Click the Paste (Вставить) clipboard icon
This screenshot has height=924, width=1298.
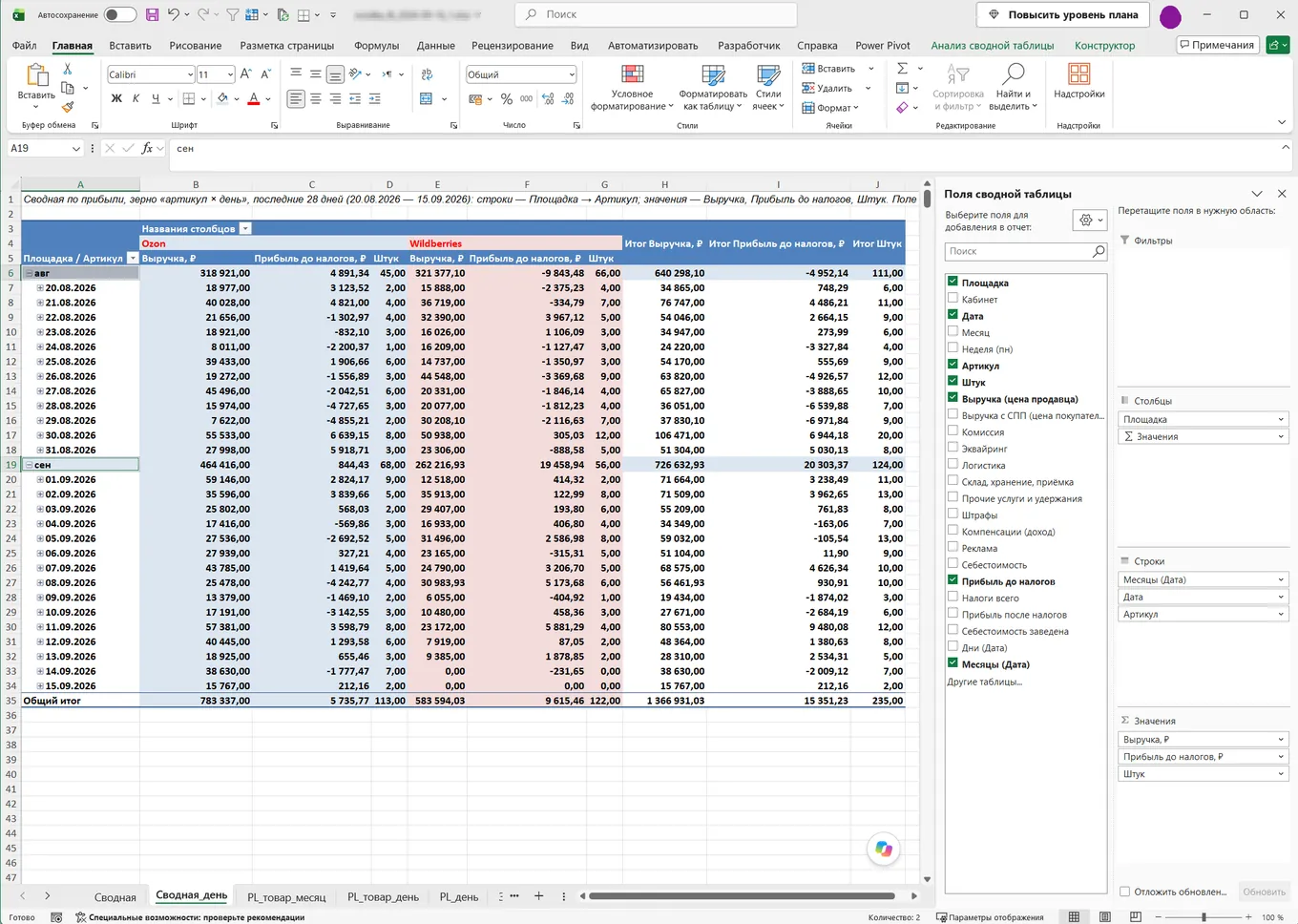pos(36,75)
